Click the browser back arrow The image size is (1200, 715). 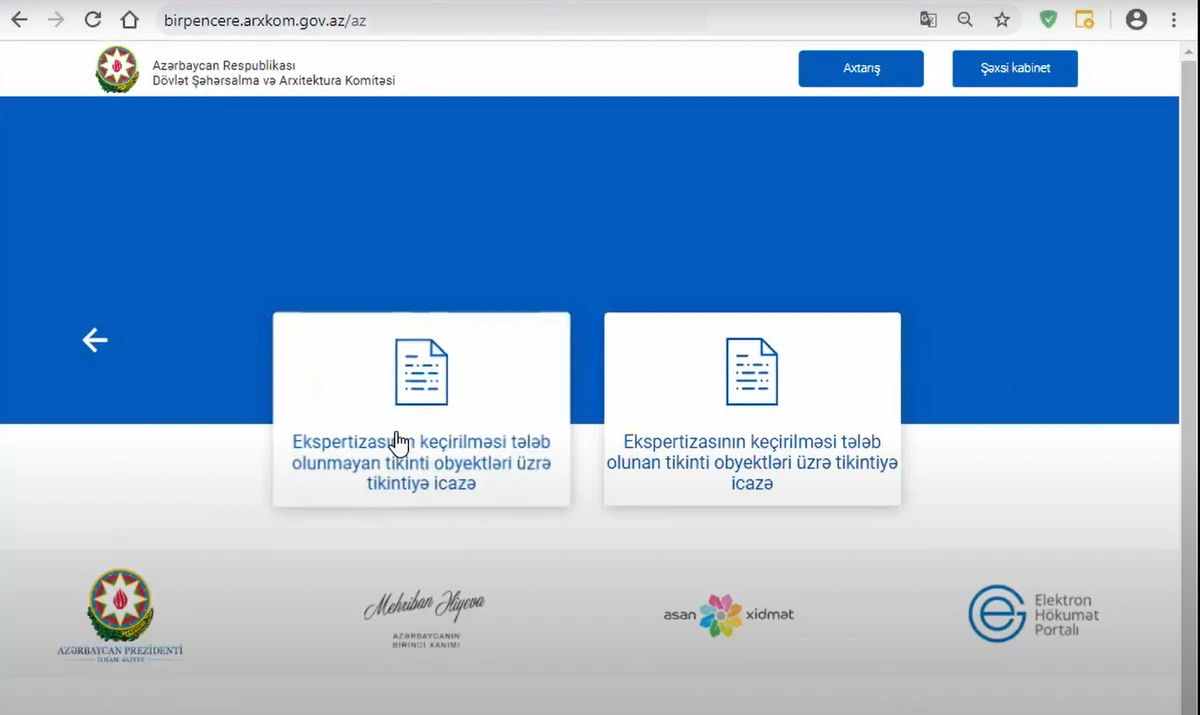19,19
